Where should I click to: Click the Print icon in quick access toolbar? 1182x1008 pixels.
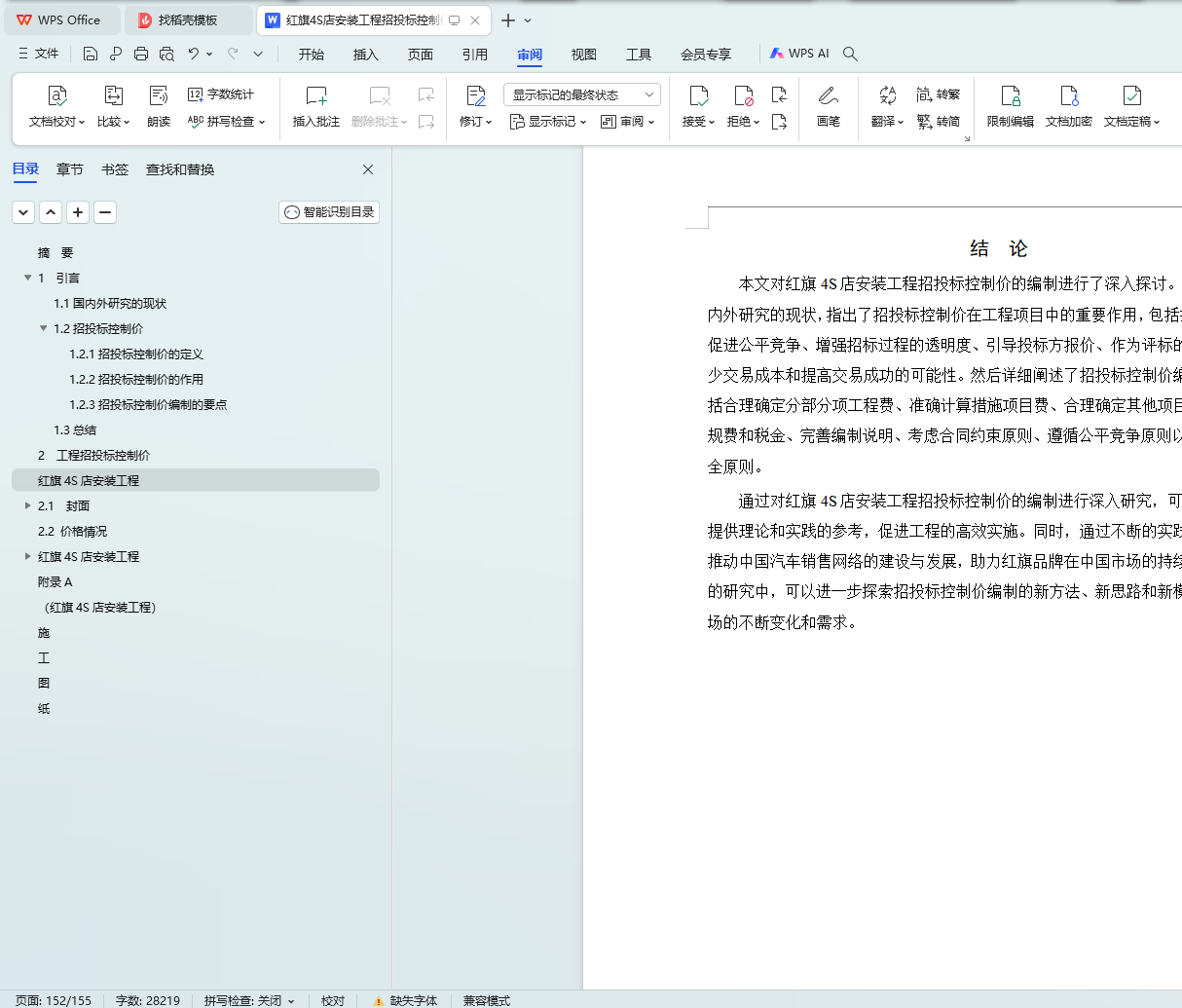[141, 54]
